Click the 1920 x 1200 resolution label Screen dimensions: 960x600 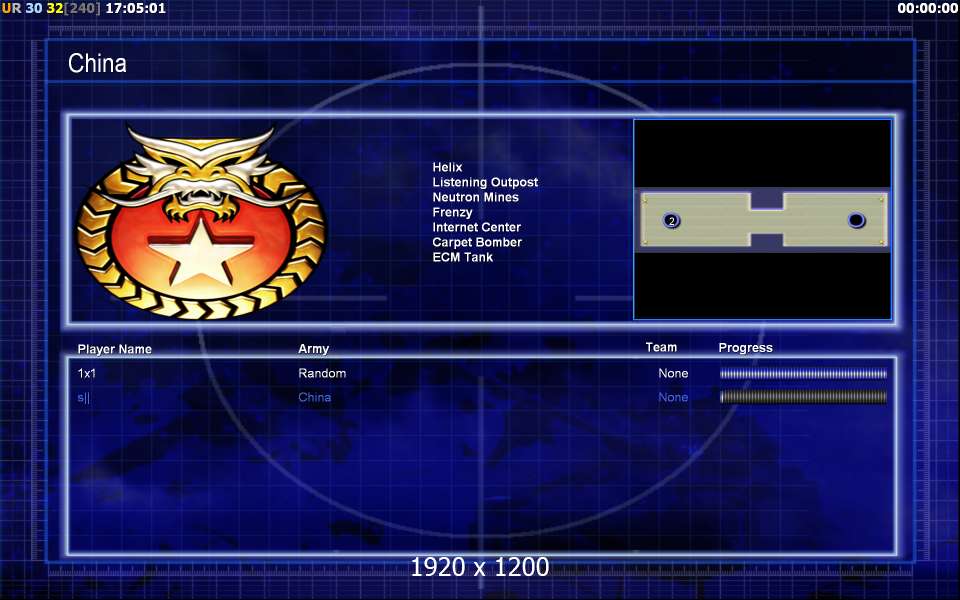pos(479,567)
